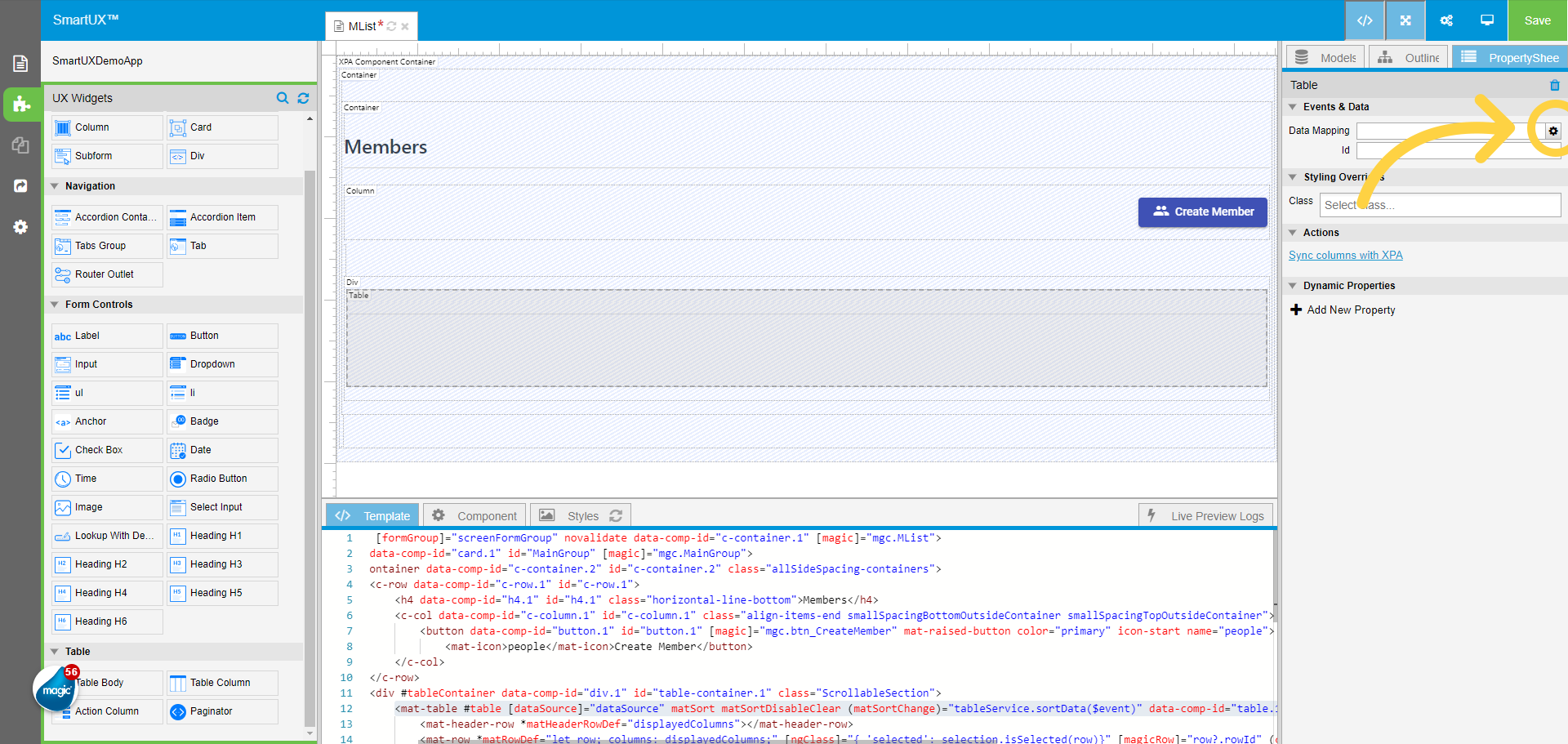Screen dimensions: 1568x744
Task: Collapse the Navigation section
Action: 54,185
